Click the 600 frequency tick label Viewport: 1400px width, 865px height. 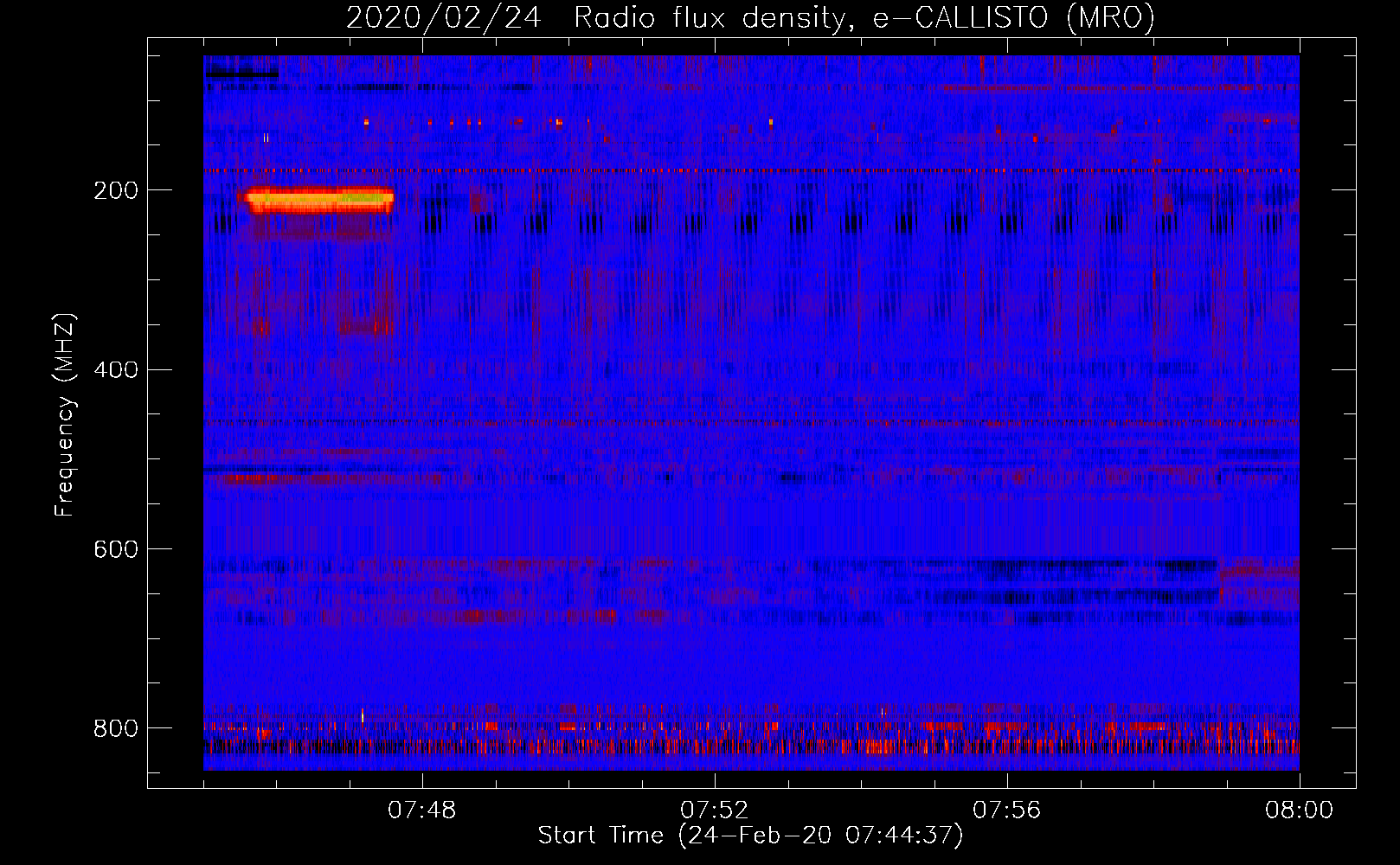[116, 549]
